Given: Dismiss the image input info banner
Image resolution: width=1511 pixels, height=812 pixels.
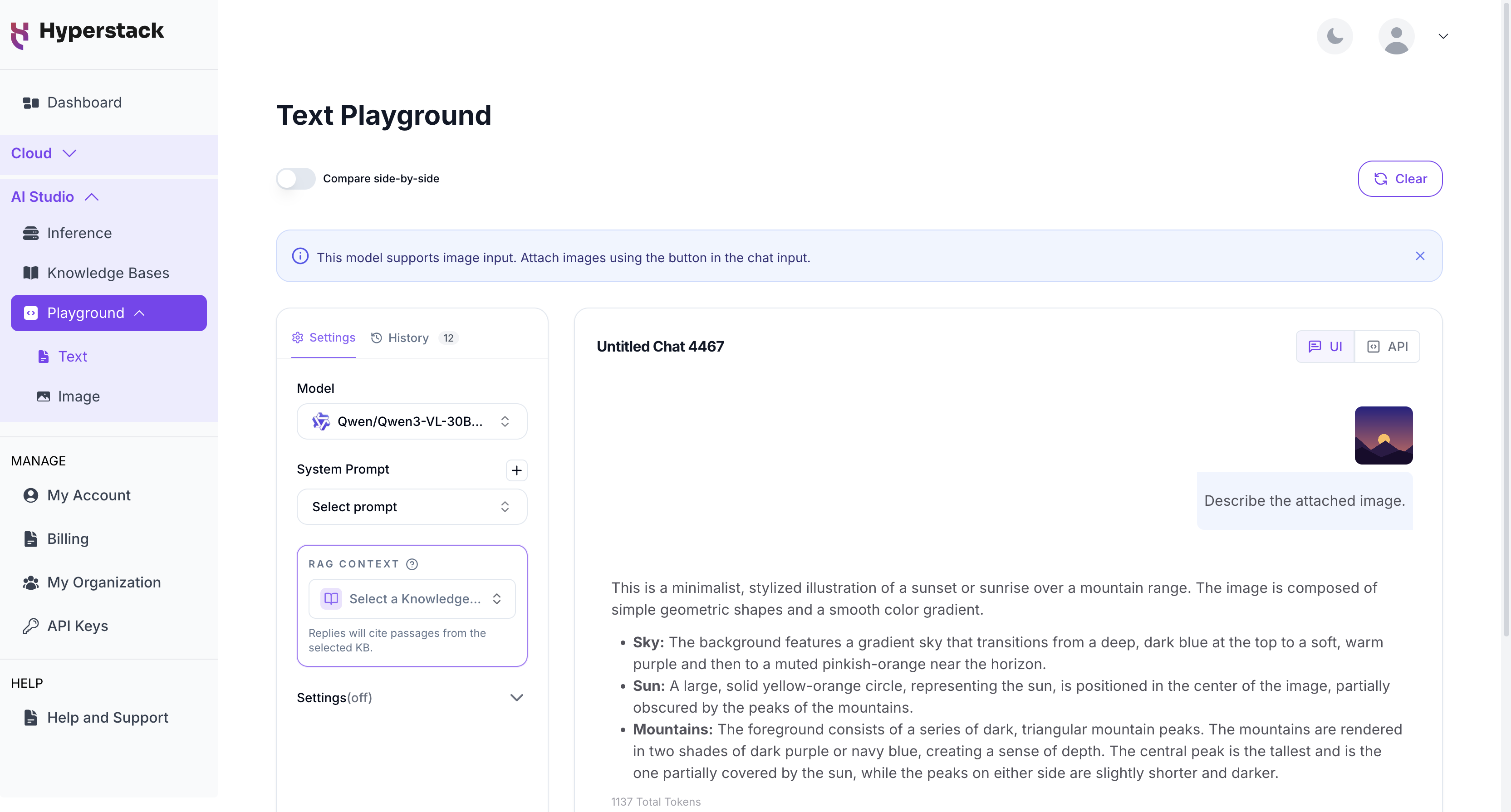Looking at the screenshot, I should click(1419, 256).
